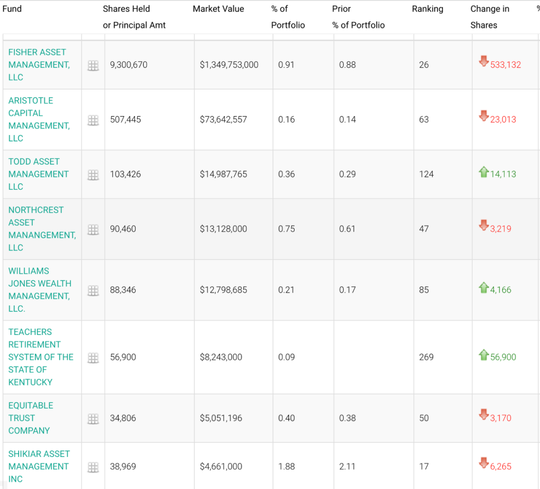Sort by Change in Shares header
The height and width of the screenshot is (489, 540).
[x=490, y=17]
